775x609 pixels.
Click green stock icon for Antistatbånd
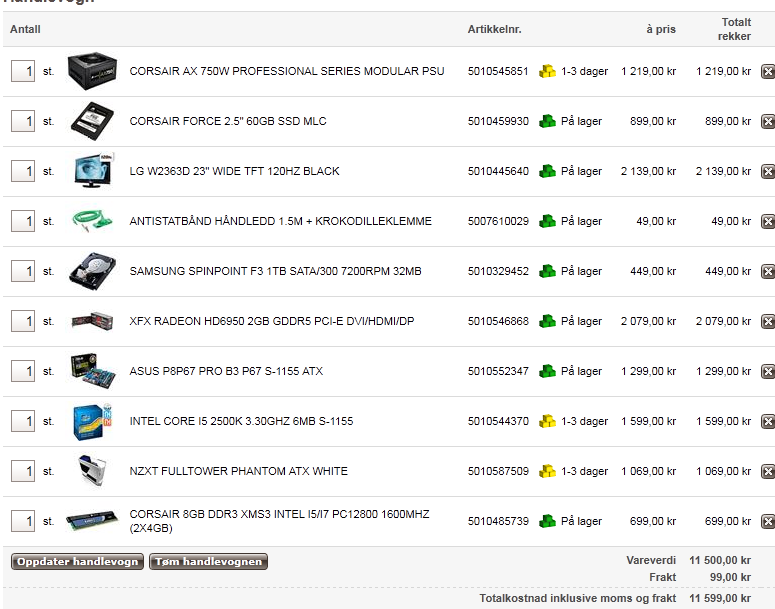click(547, 221)
